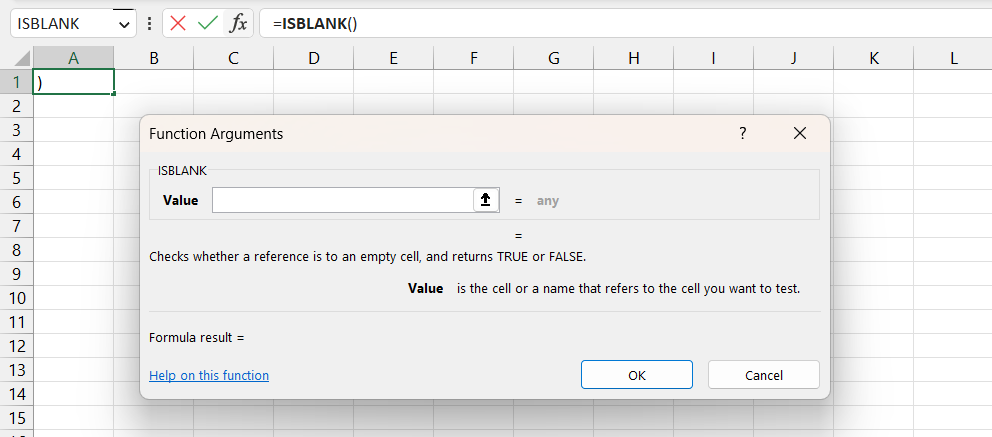Select row 2 header
992x437 pixels.
click(x=16, y=106)
